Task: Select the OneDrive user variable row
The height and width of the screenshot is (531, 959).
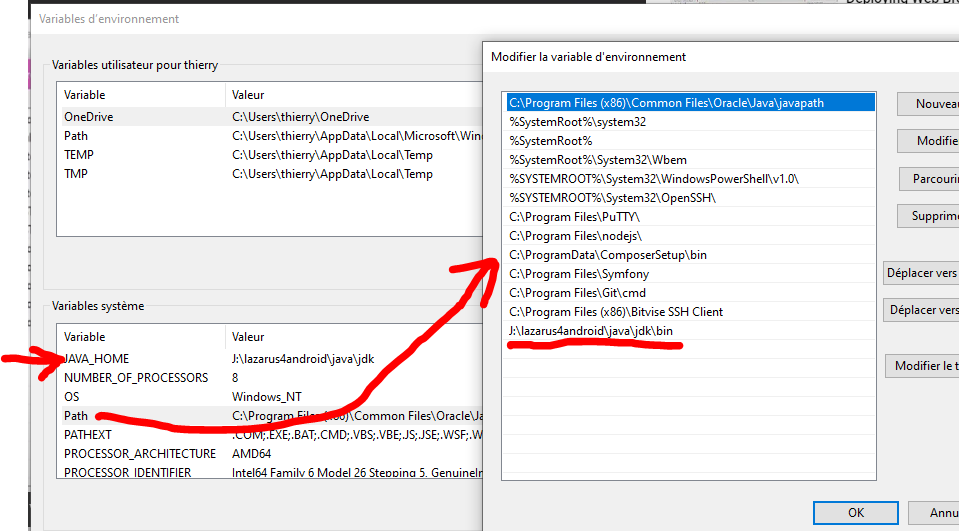Action: 88,117
